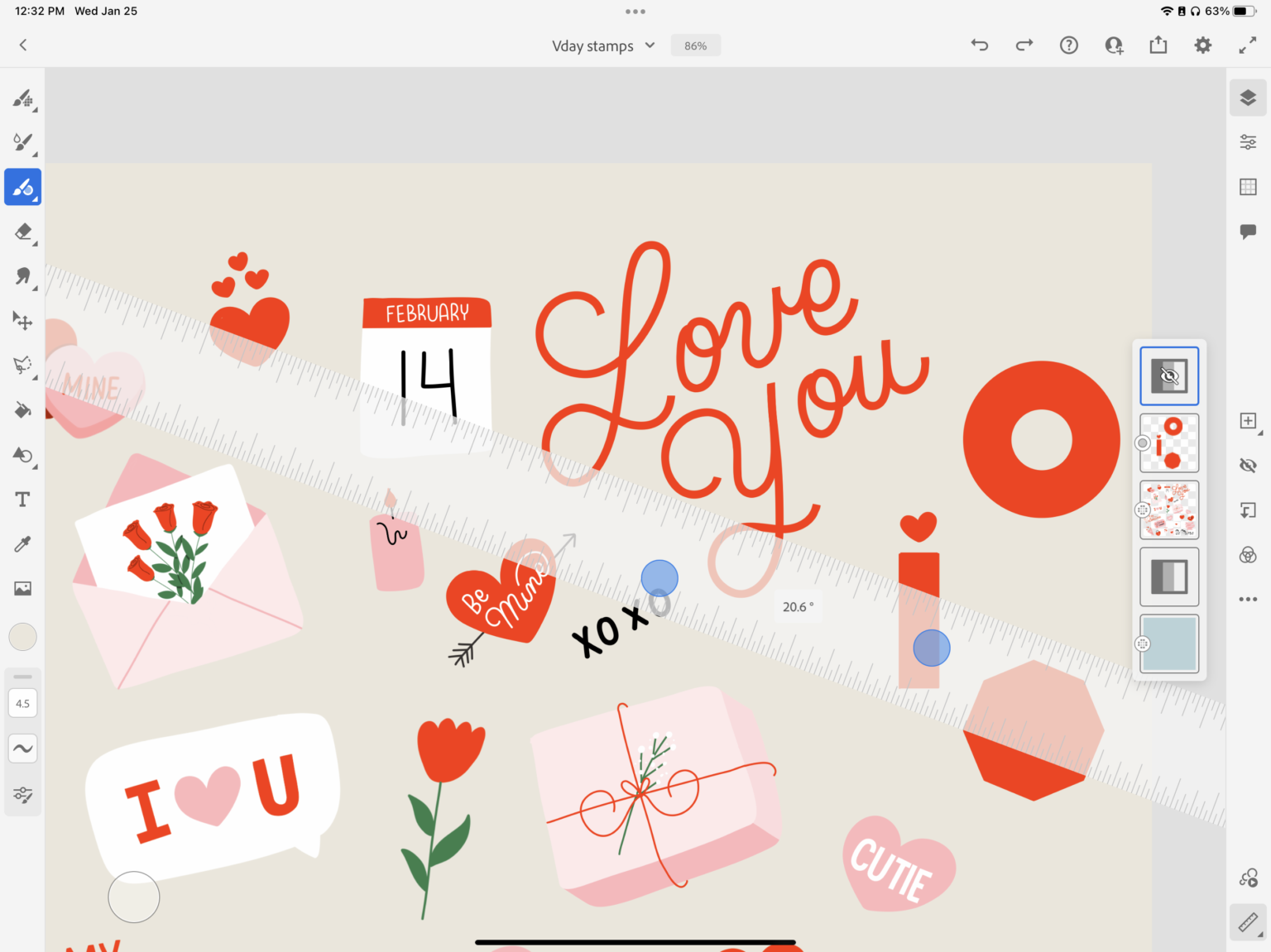The image size is (1271, 952).
Task: Hide all layers with the crossed-eye toggle
Action: pos(1248,466)
